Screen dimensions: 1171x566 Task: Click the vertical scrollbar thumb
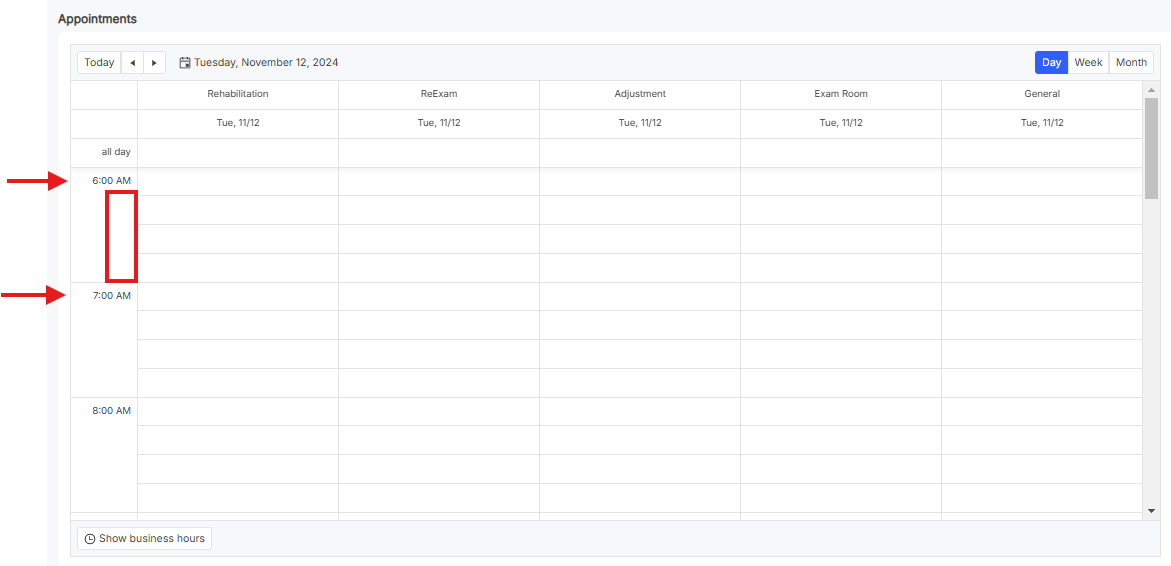1151,148
